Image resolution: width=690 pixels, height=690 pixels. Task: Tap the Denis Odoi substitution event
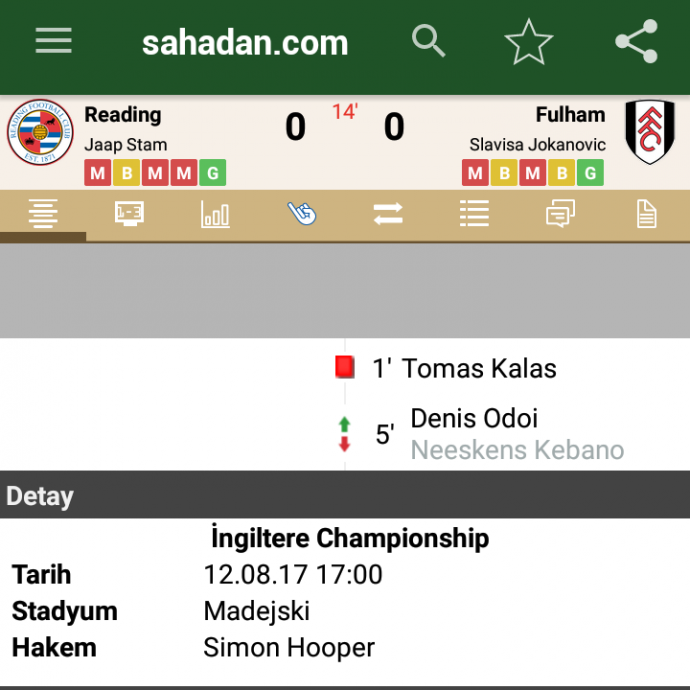(474, 418)
